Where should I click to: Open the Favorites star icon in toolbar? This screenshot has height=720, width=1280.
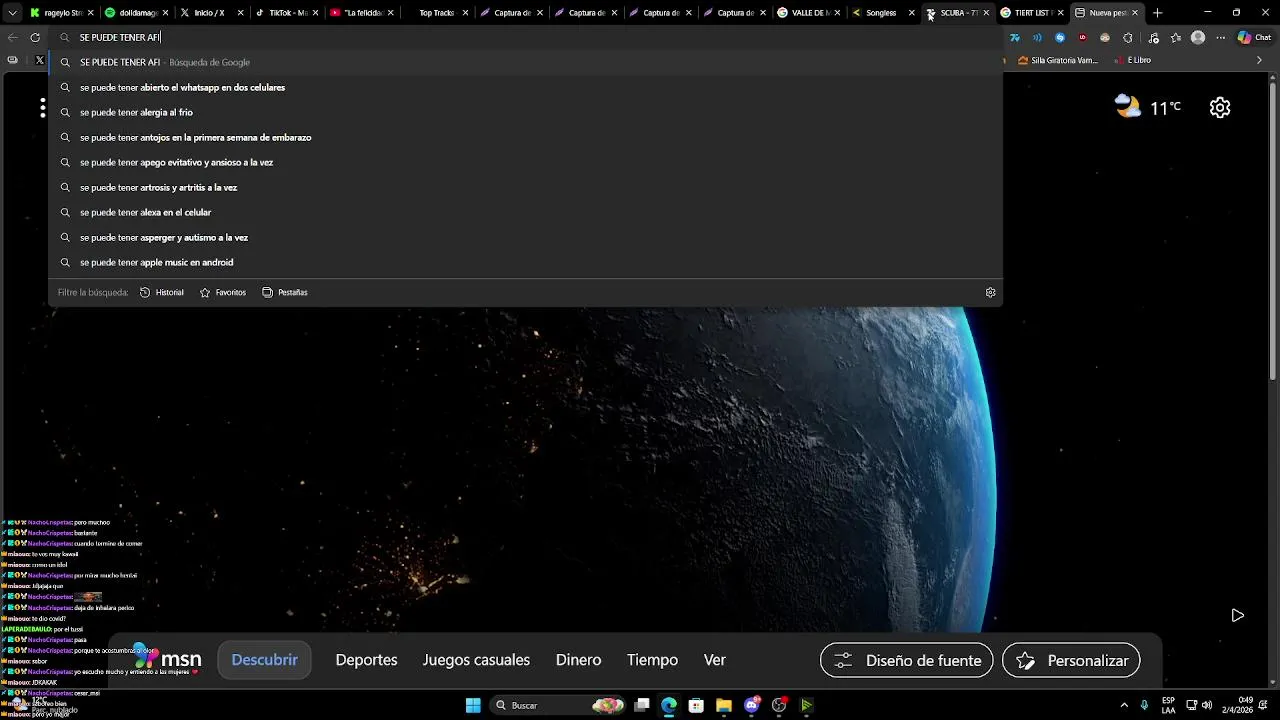pos(1176,38)
